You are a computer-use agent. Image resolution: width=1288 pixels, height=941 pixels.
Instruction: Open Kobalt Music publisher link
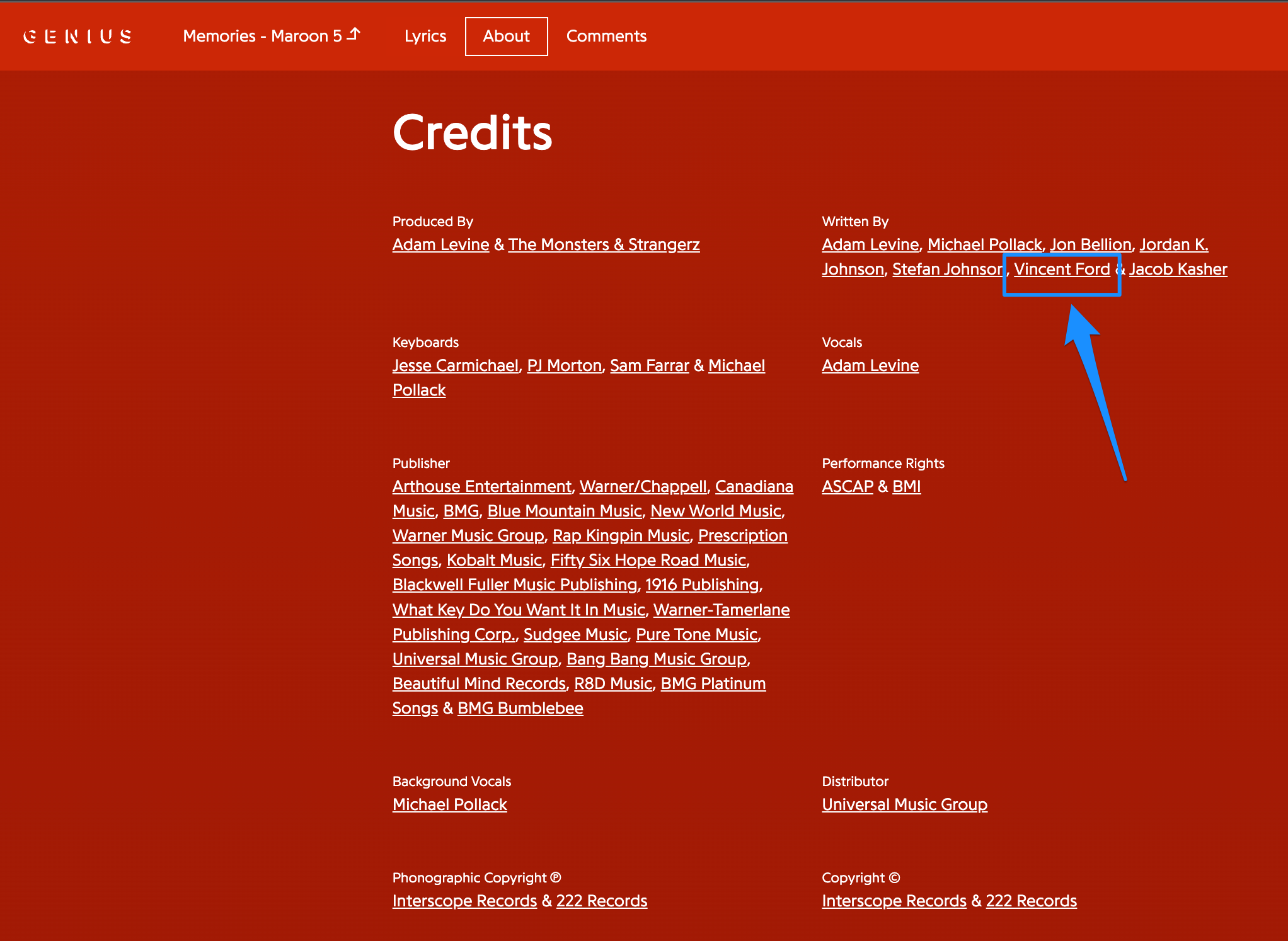click(x=494, y=560)
